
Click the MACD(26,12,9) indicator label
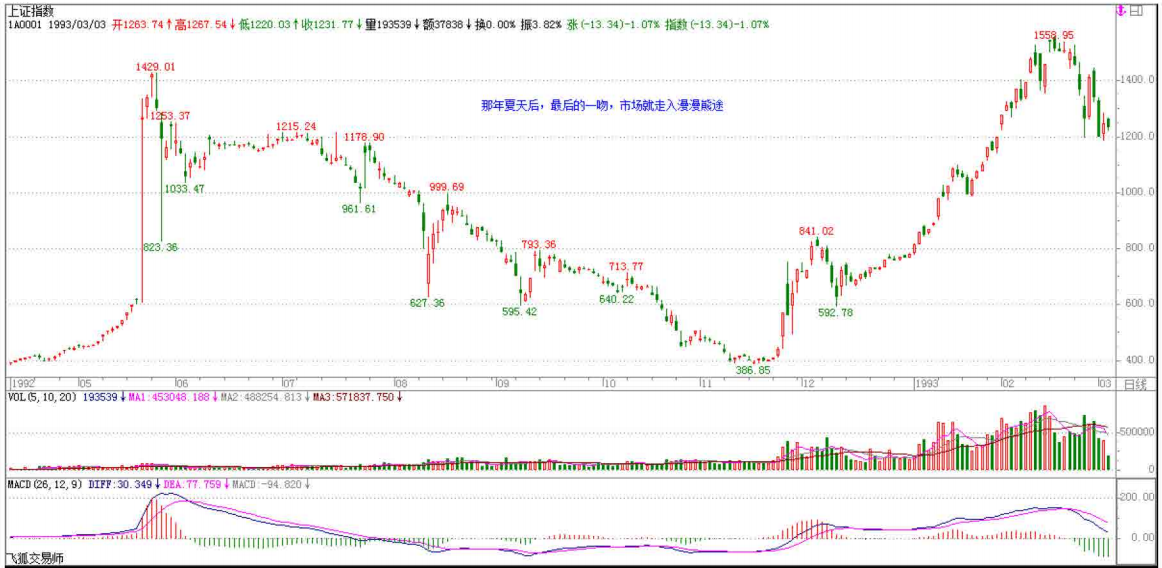[44, 484]
